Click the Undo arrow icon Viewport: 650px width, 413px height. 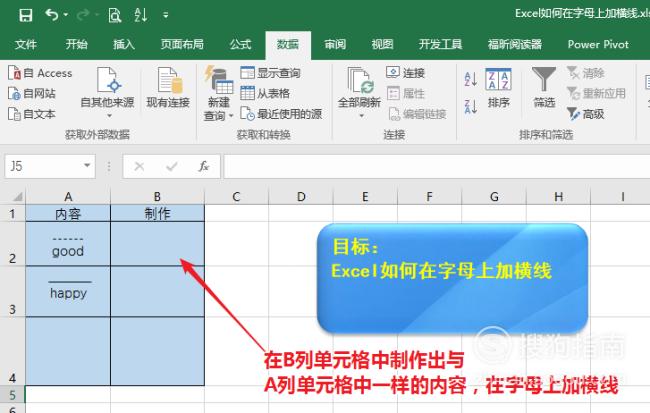point(52,15)
